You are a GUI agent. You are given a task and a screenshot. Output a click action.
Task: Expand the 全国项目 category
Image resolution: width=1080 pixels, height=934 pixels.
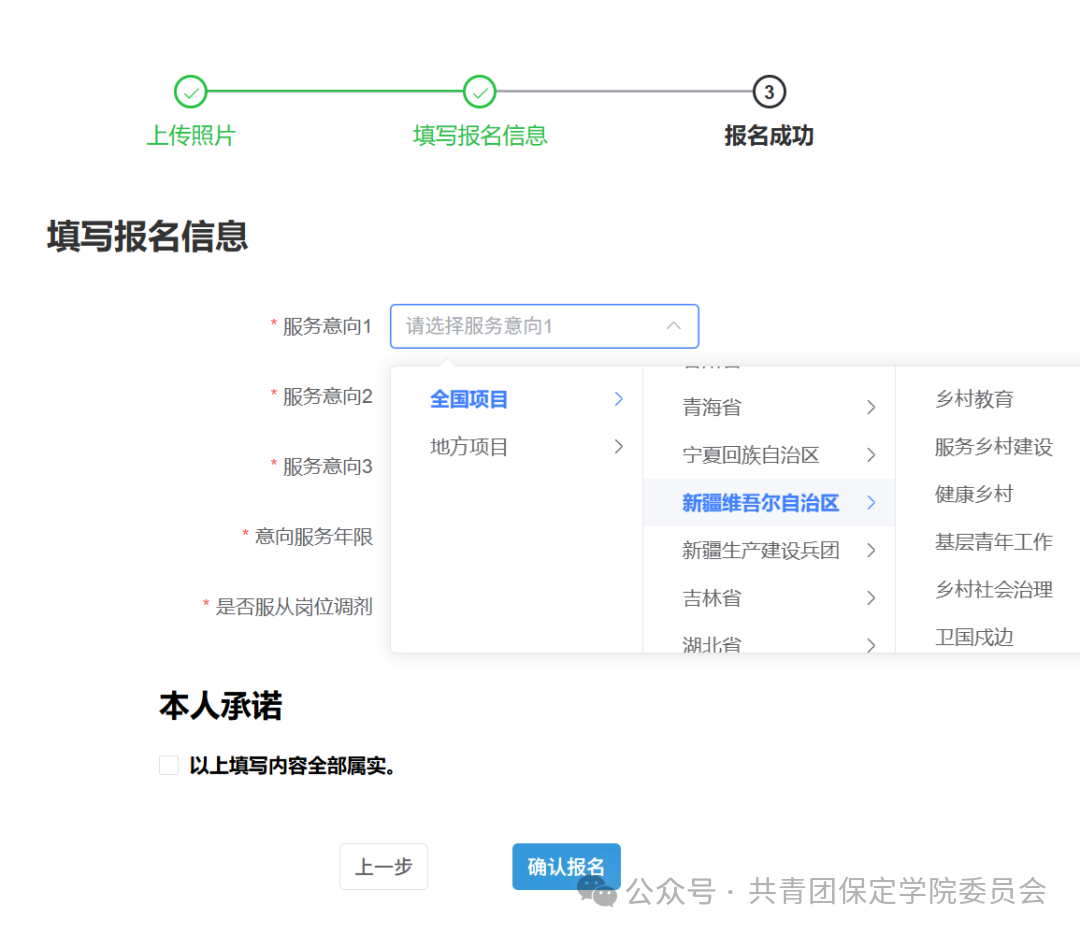pyautogui.click(x=470, y=399)
